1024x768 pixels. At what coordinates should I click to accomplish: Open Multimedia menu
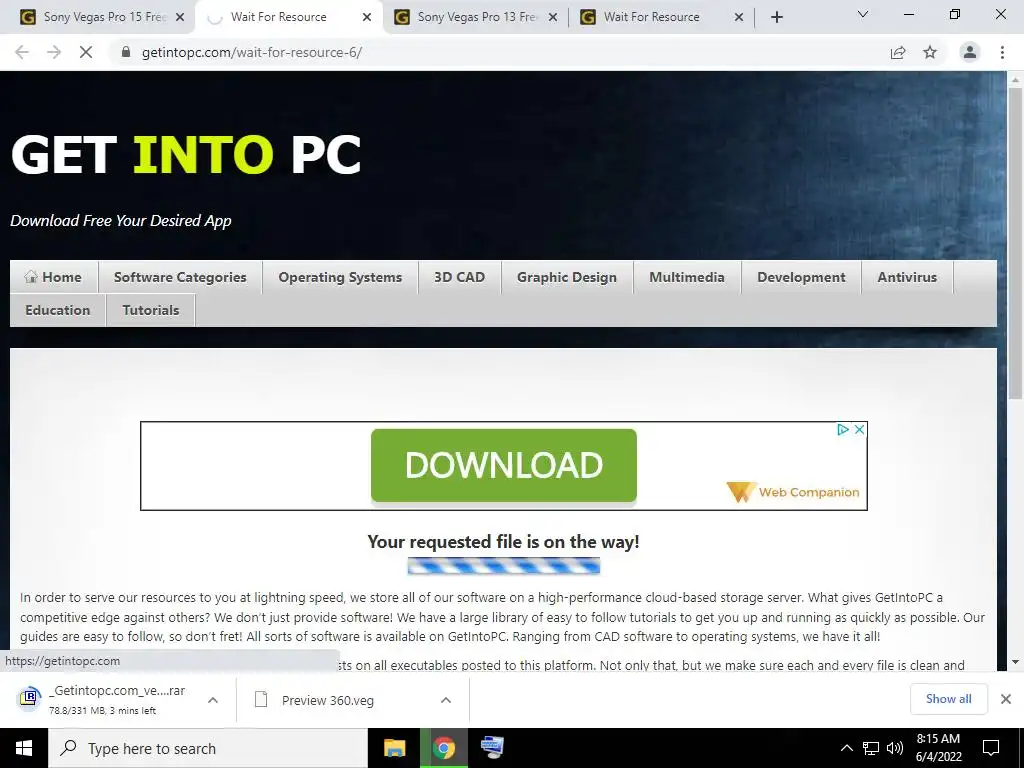point(687,277)
